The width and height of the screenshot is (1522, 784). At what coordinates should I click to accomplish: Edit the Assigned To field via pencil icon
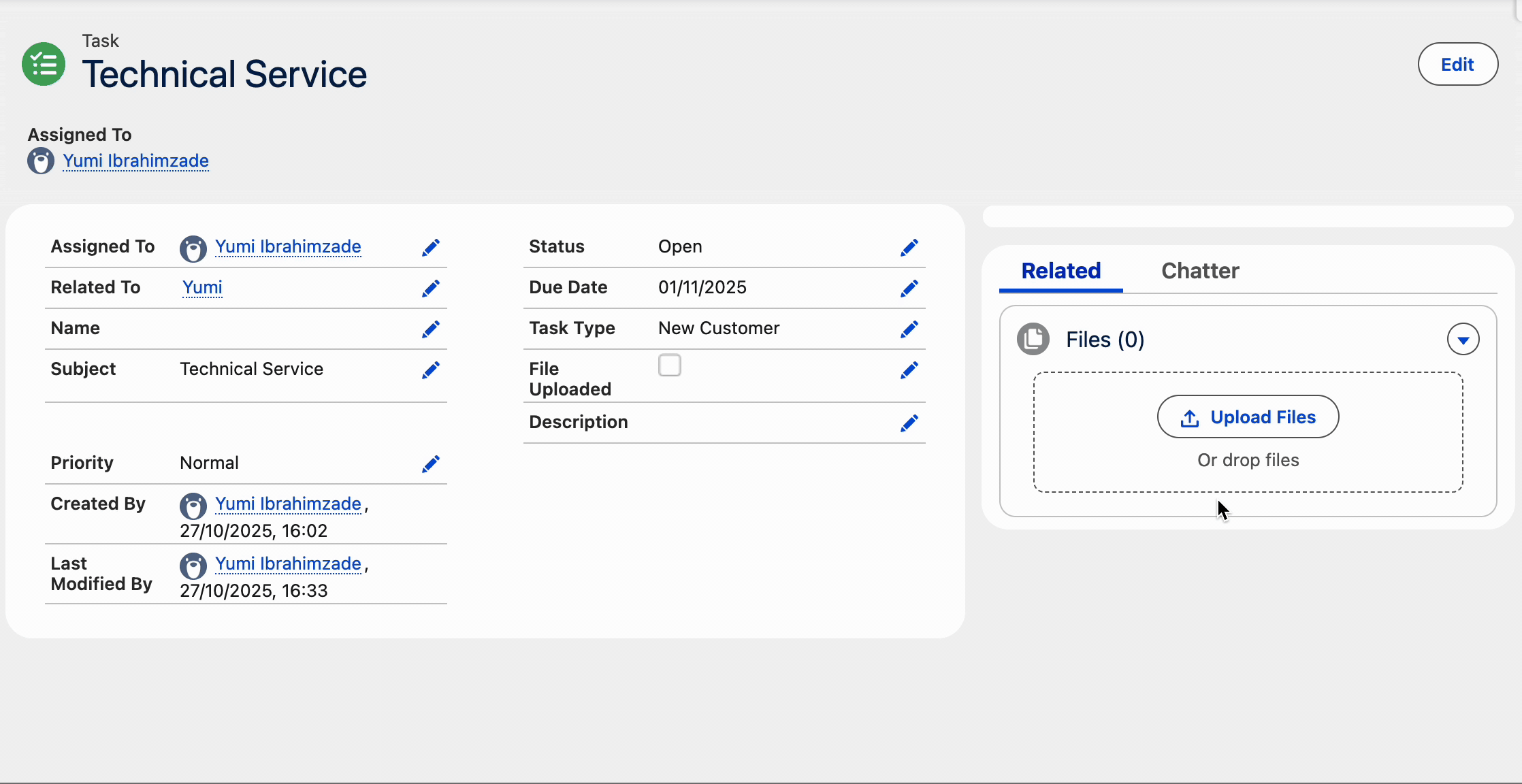[x=430, y=248]
